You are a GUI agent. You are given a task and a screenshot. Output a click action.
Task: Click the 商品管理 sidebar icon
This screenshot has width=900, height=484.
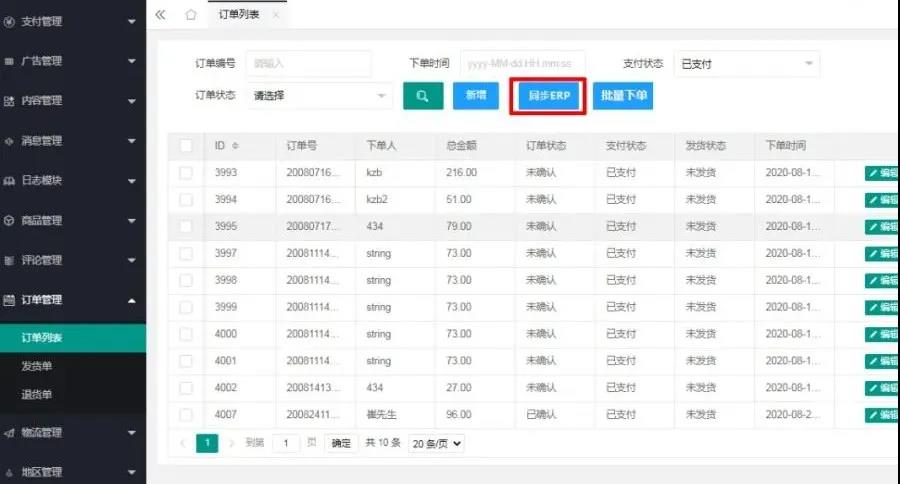(x=9, y=220)
